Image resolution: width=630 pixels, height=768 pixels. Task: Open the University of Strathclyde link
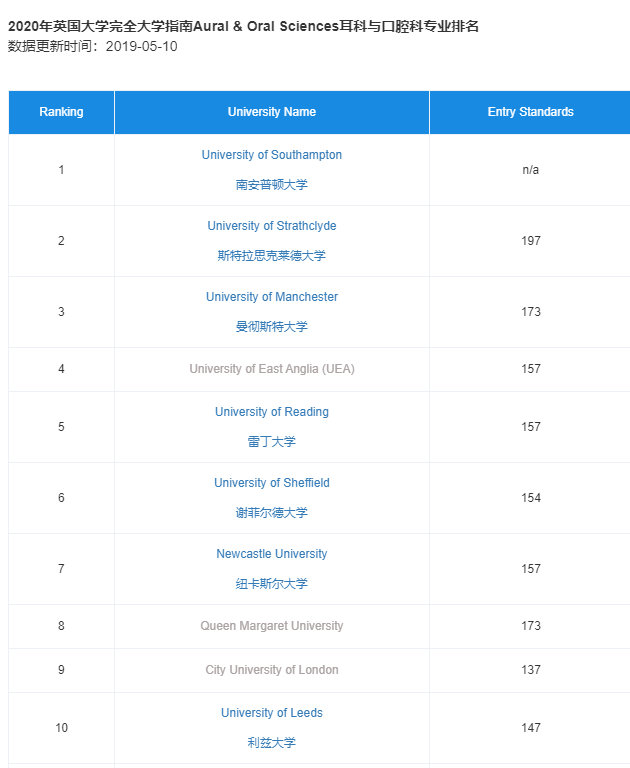click(271, 226)
